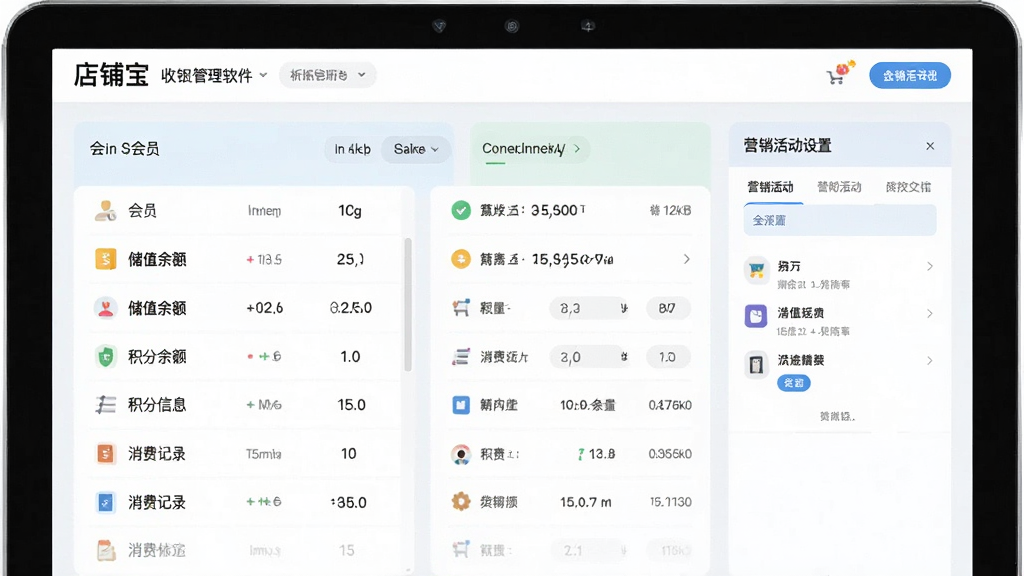Open the 8,3 dropdown field

589,308
